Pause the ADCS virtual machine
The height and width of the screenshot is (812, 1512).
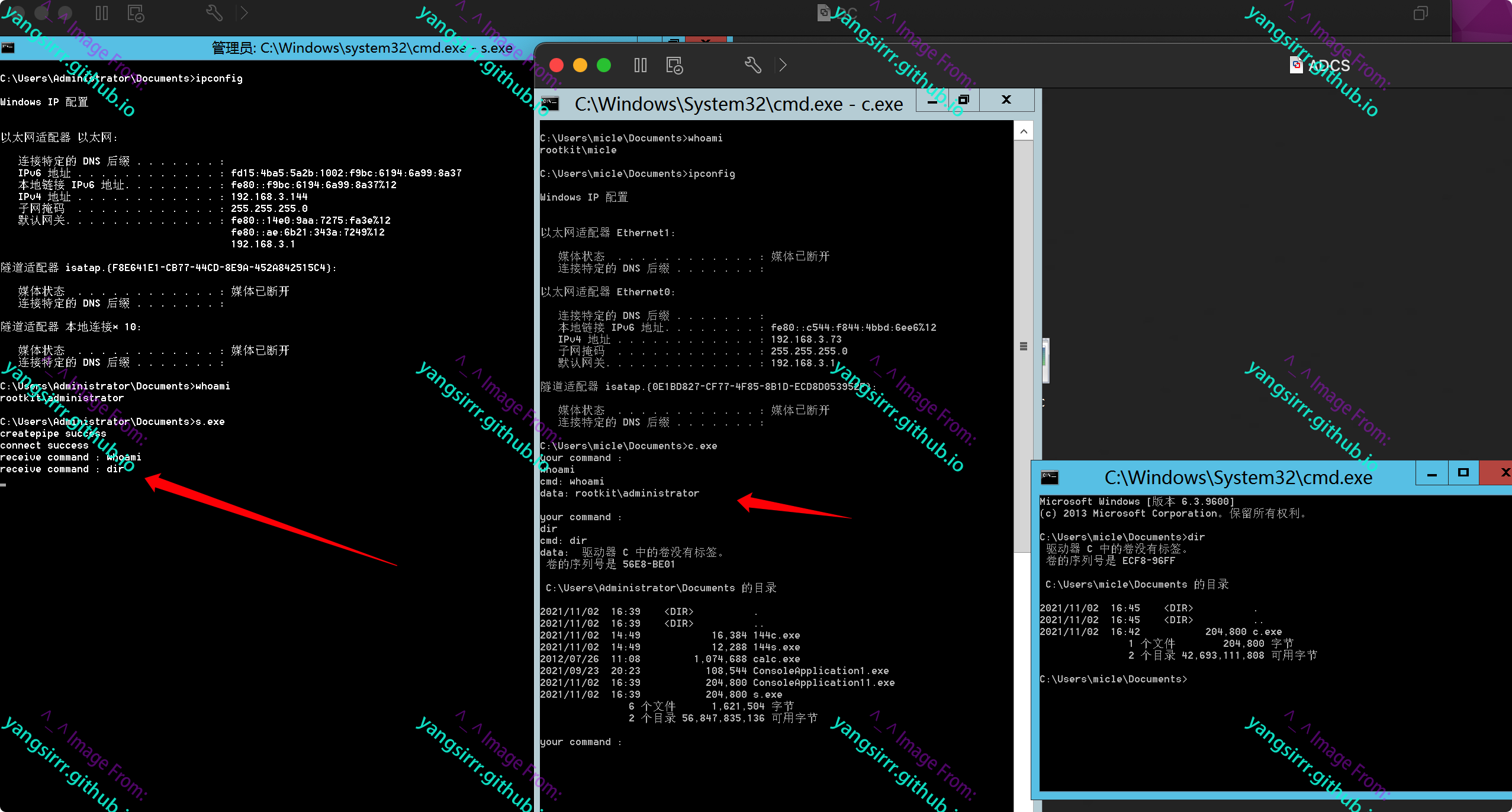coord(640,65)
